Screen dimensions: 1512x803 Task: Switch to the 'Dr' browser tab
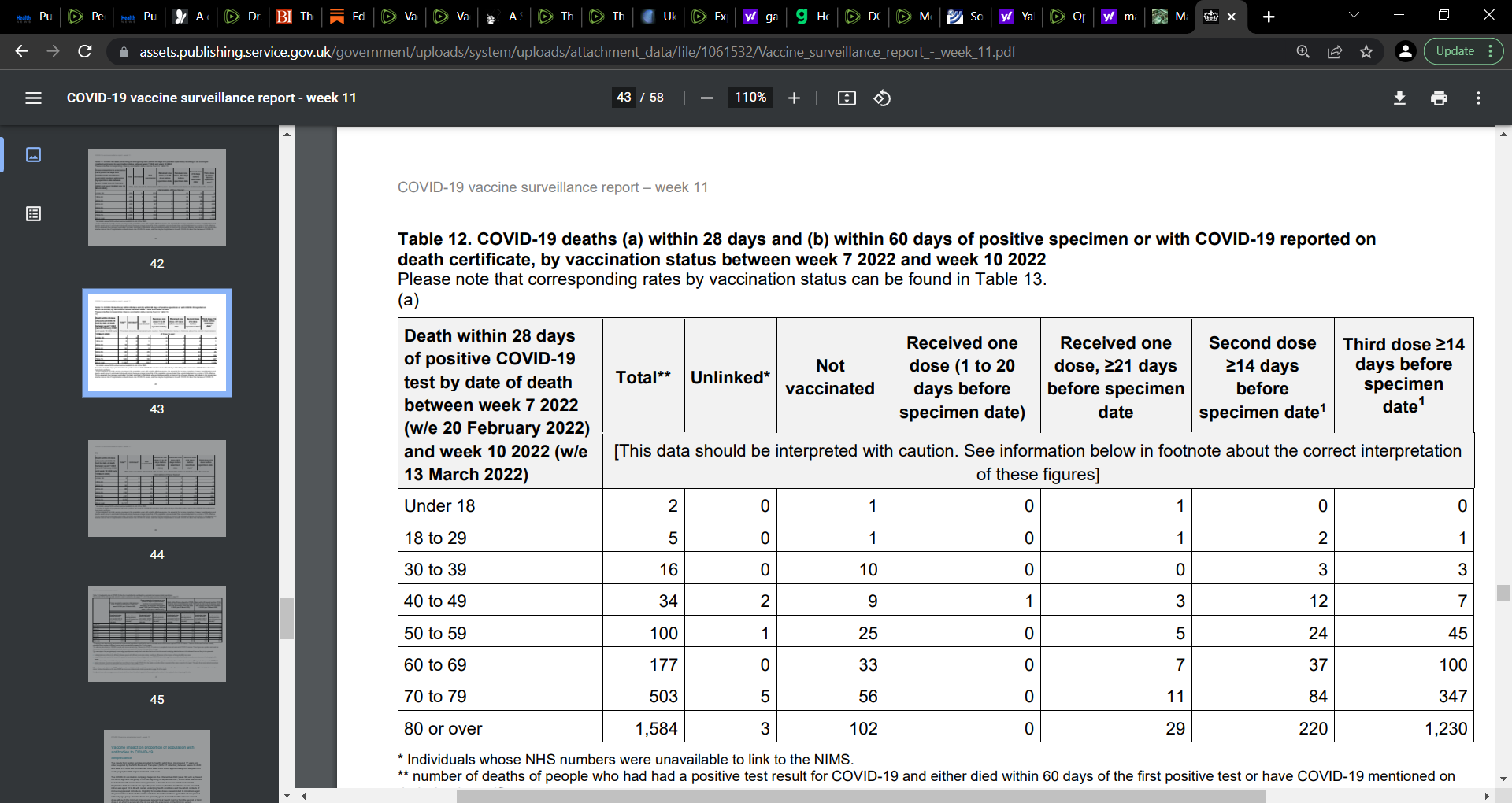243,17
